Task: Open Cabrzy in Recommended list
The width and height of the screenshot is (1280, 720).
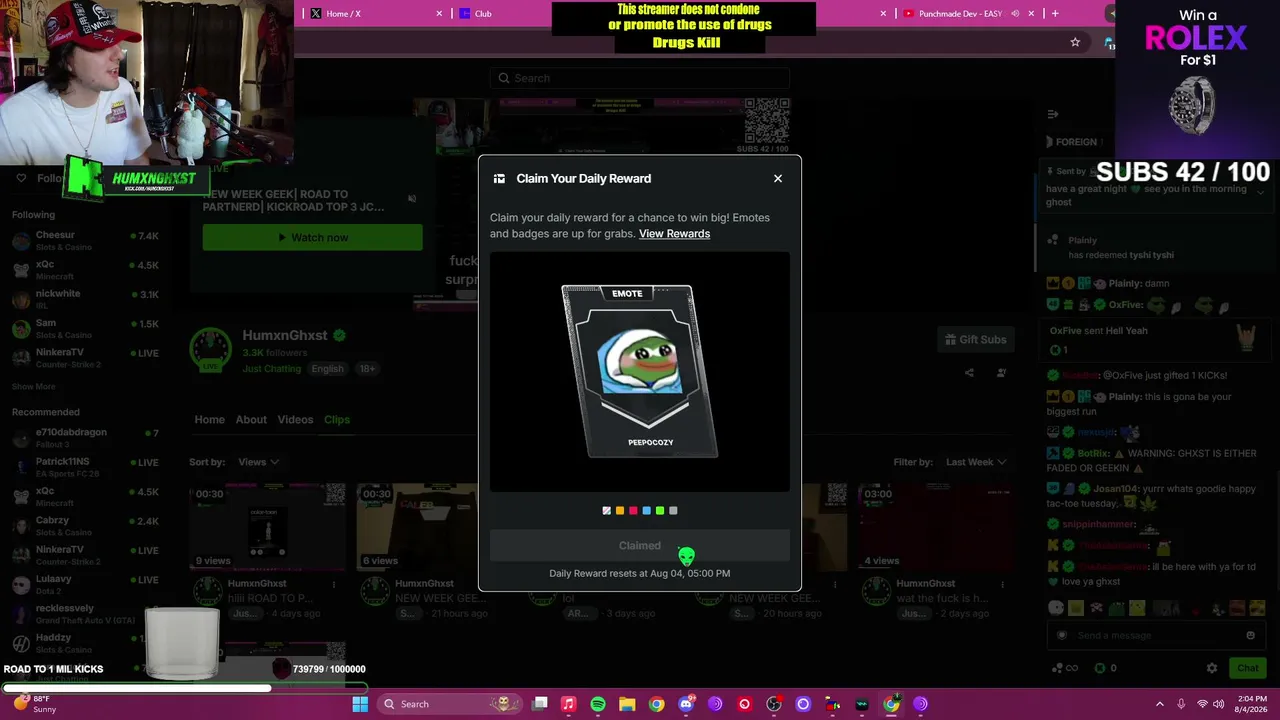Action: 85,525
